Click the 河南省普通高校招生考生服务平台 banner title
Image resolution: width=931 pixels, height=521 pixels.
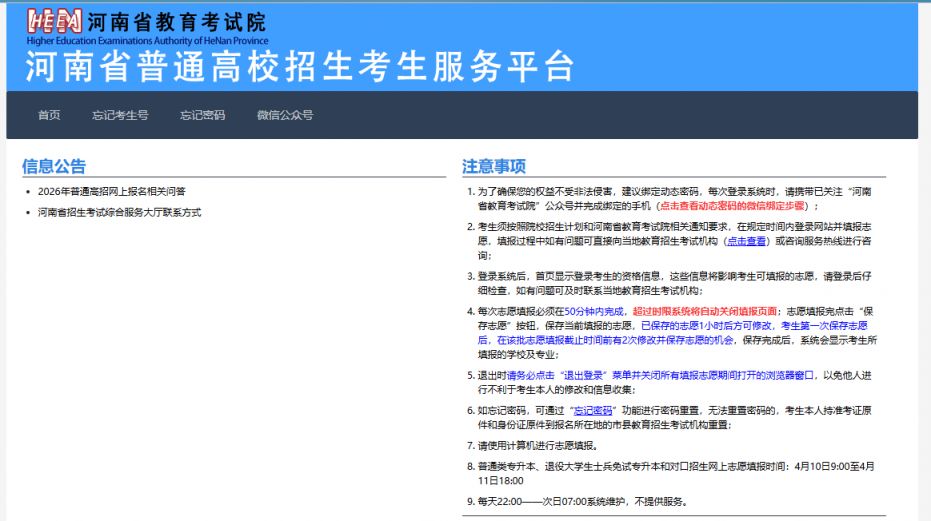coord(300,66)
